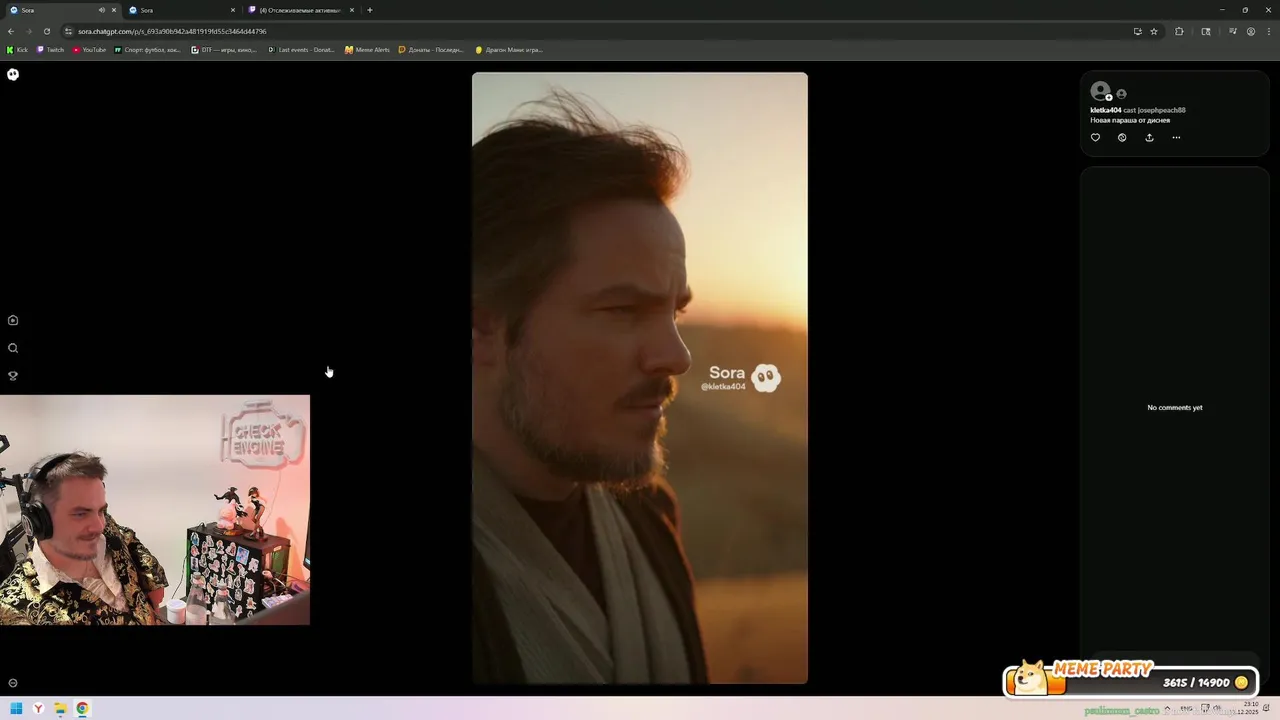Open the YouTube bookmark

click(89, 49)
